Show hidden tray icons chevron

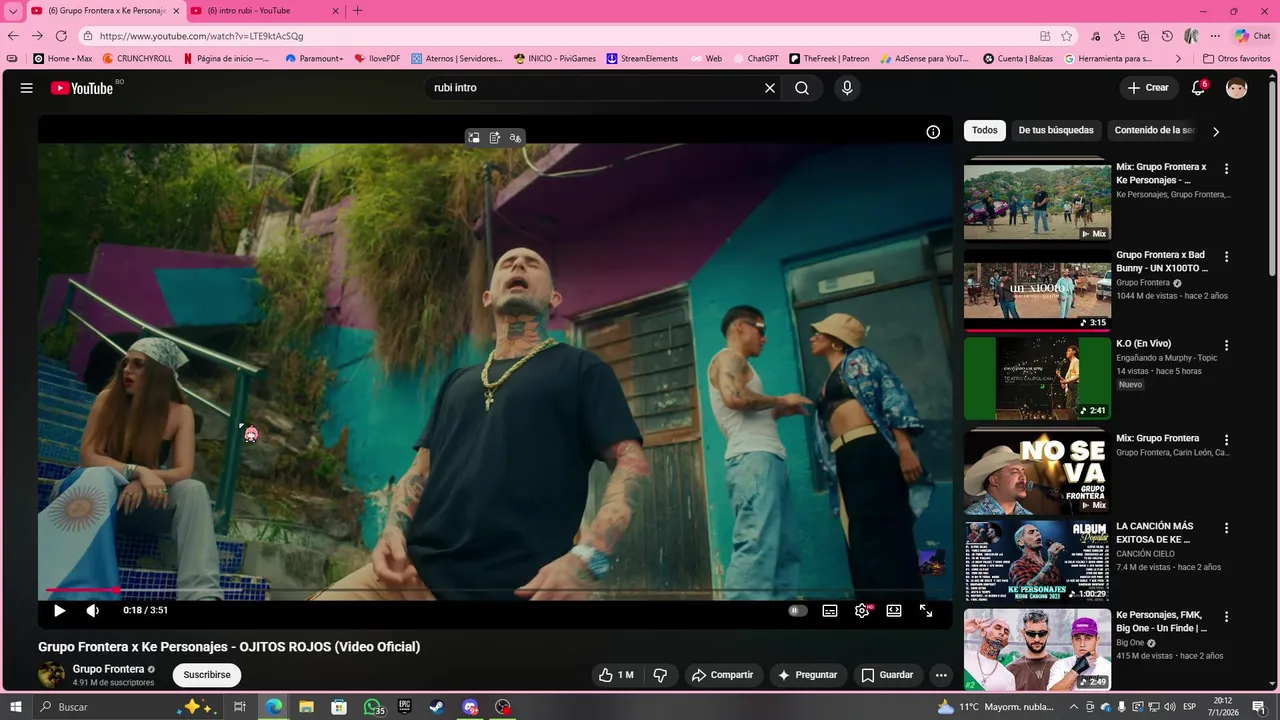1076,707
